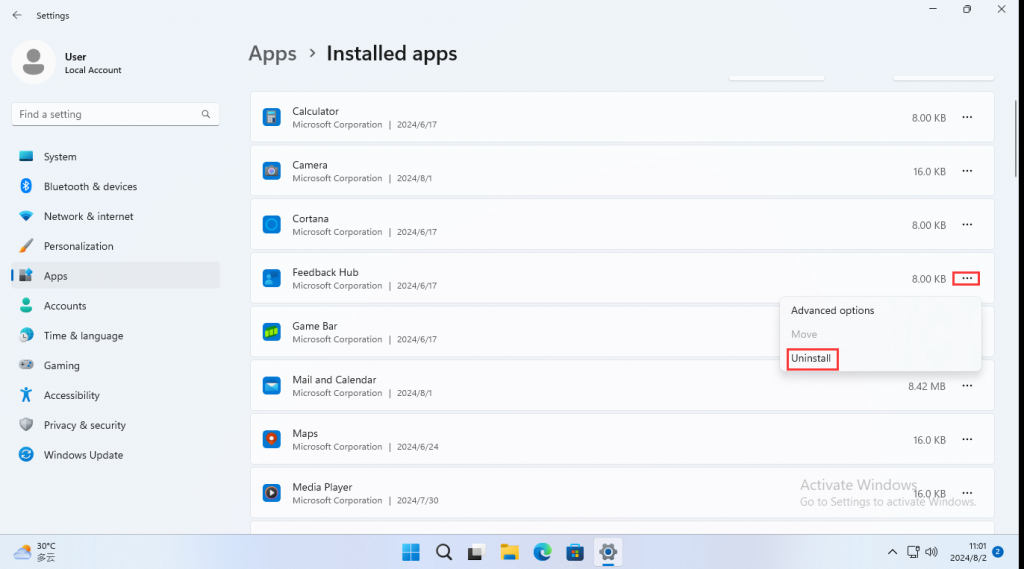Open Microsoft Store from the taskbar
Screen dimensions: 1024x569
pyautogui.click(x=575, y=553)
